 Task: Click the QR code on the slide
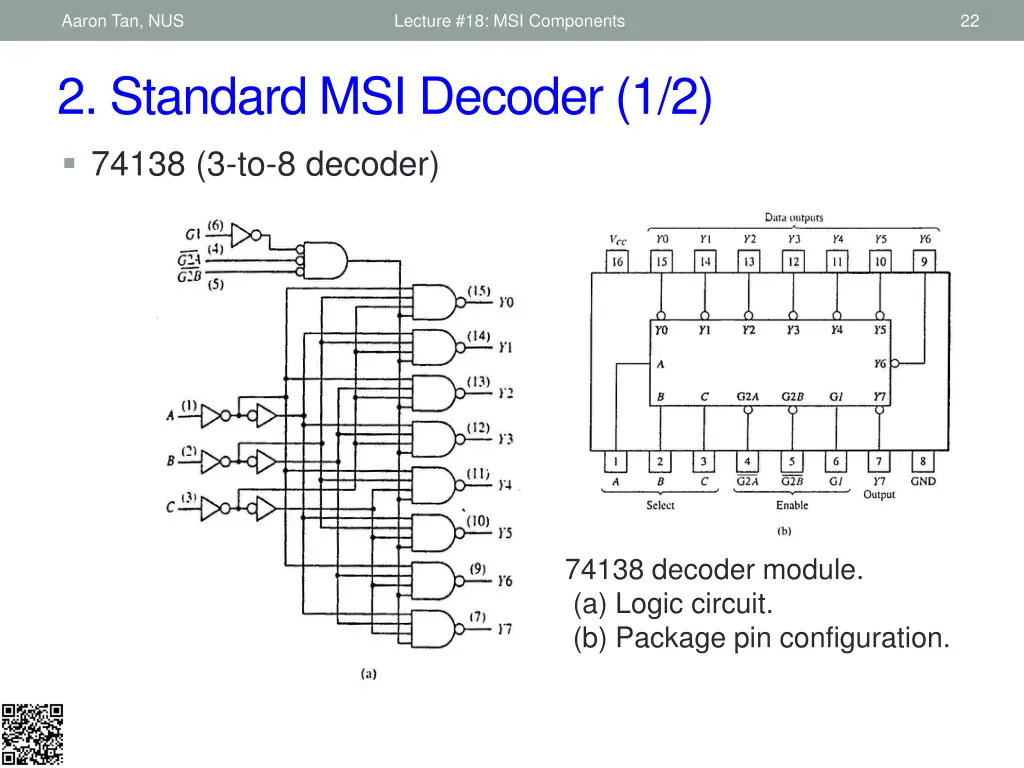click(x=32, y=734)
